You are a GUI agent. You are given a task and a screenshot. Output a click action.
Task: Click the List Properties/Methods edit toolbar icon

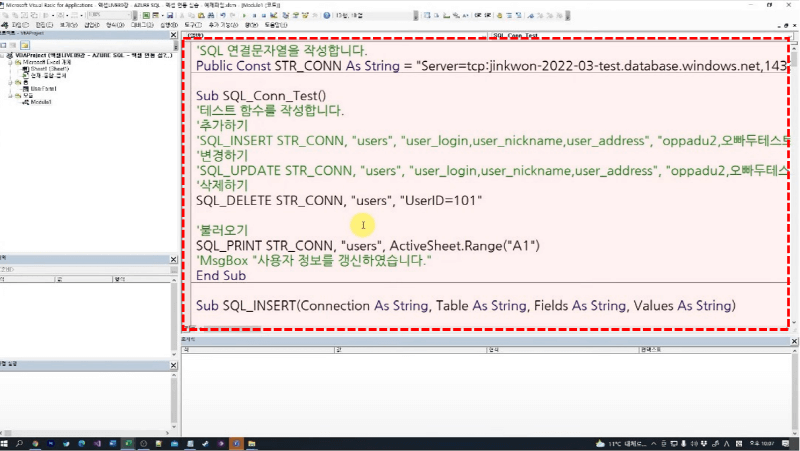click(427, 15)
